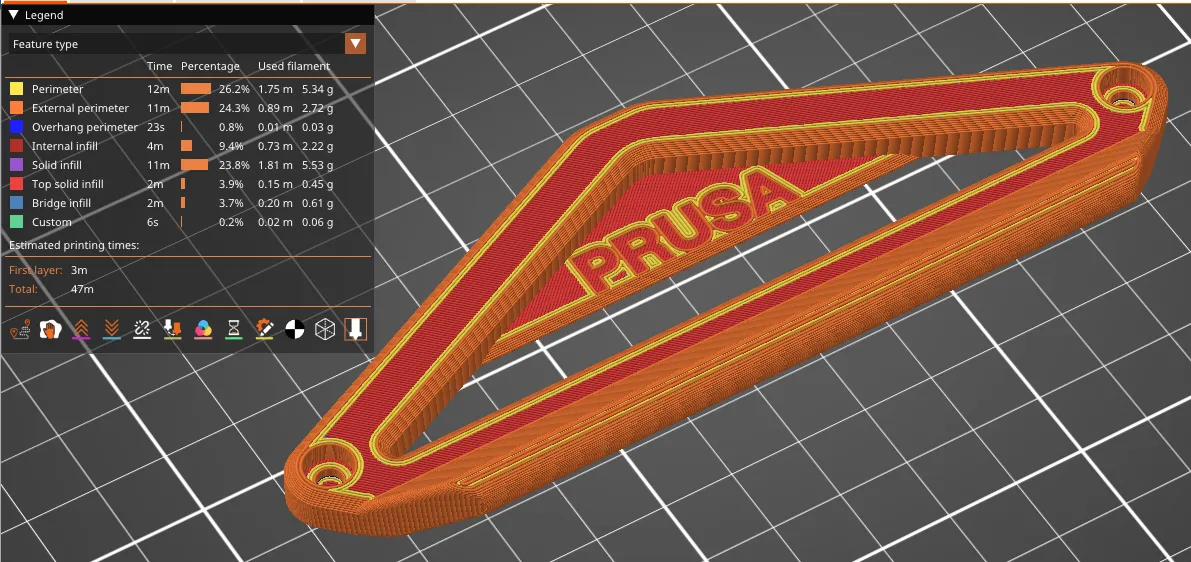The width and height of the screenshot is (1191, 562).
Task: Toggle deretractions visibility (down chevrons icon)
Action: point(112,329)
